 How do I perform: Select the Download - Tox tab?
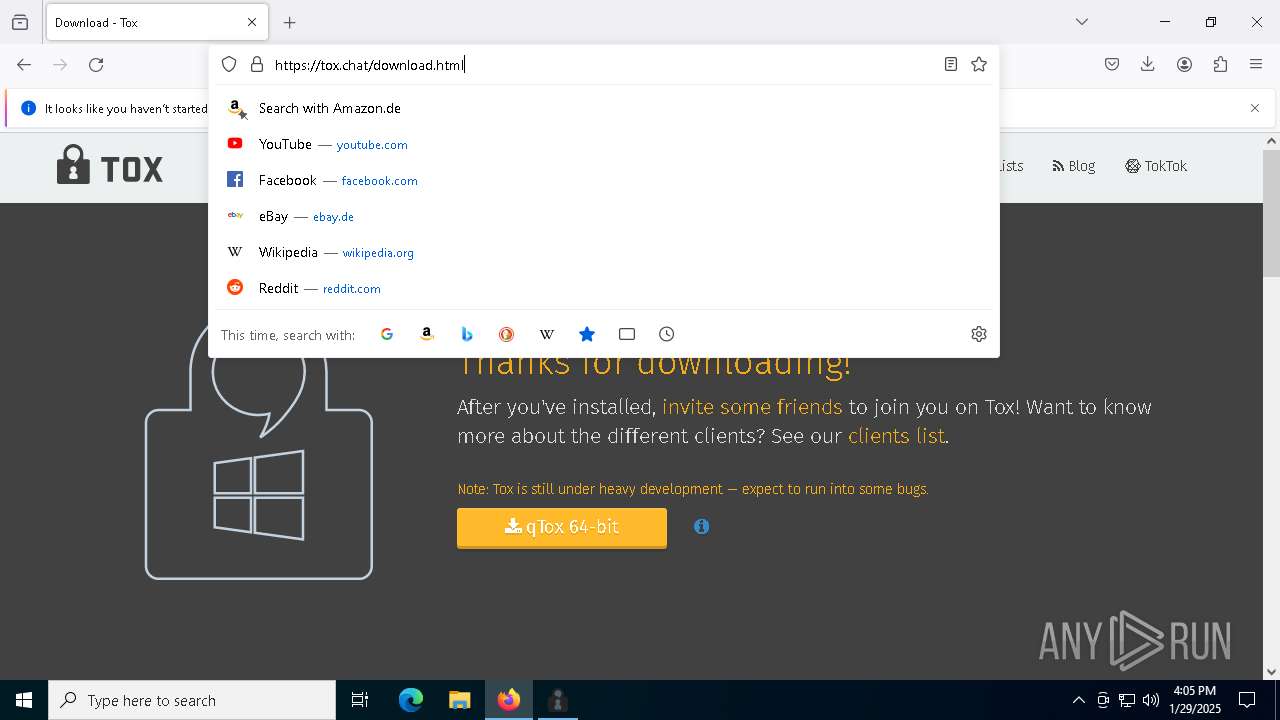(x=155, y=22)
